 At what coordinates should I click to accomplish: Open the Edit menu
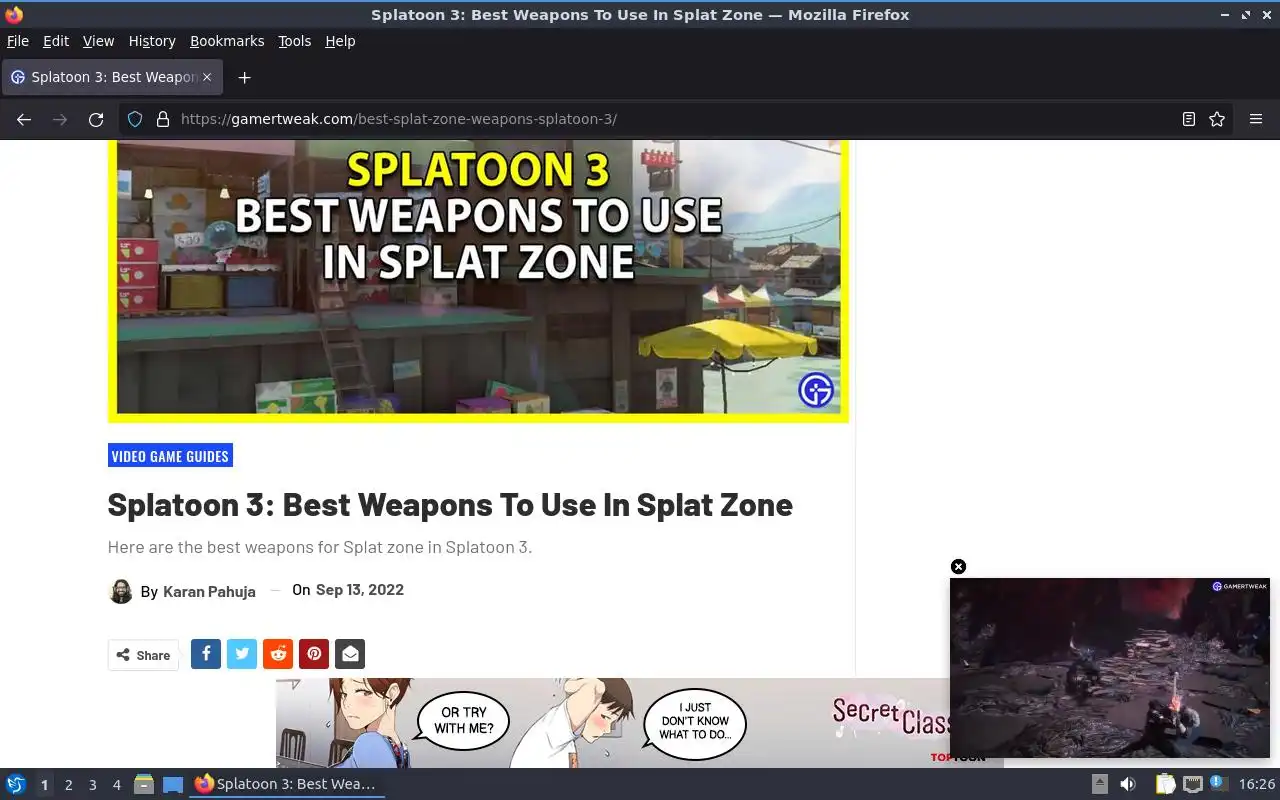click(56, 41)
